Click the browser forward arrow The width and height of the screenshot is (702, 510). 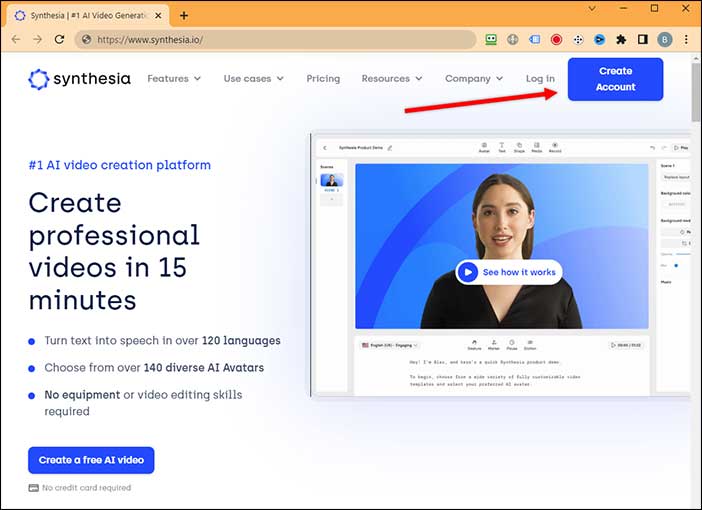38,39
